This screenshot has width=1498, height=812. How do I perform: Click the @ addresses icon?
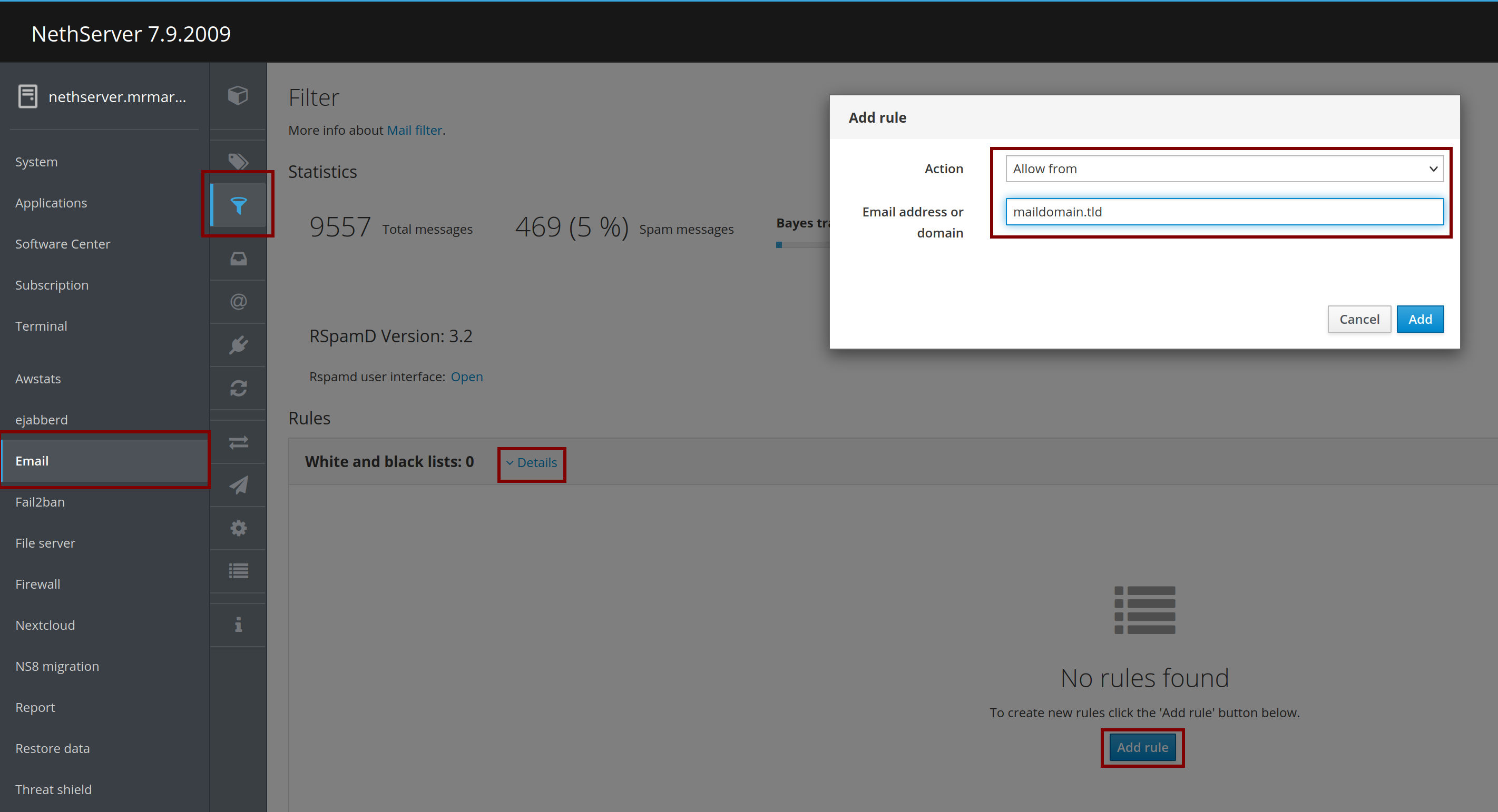[x=238, y=302]
